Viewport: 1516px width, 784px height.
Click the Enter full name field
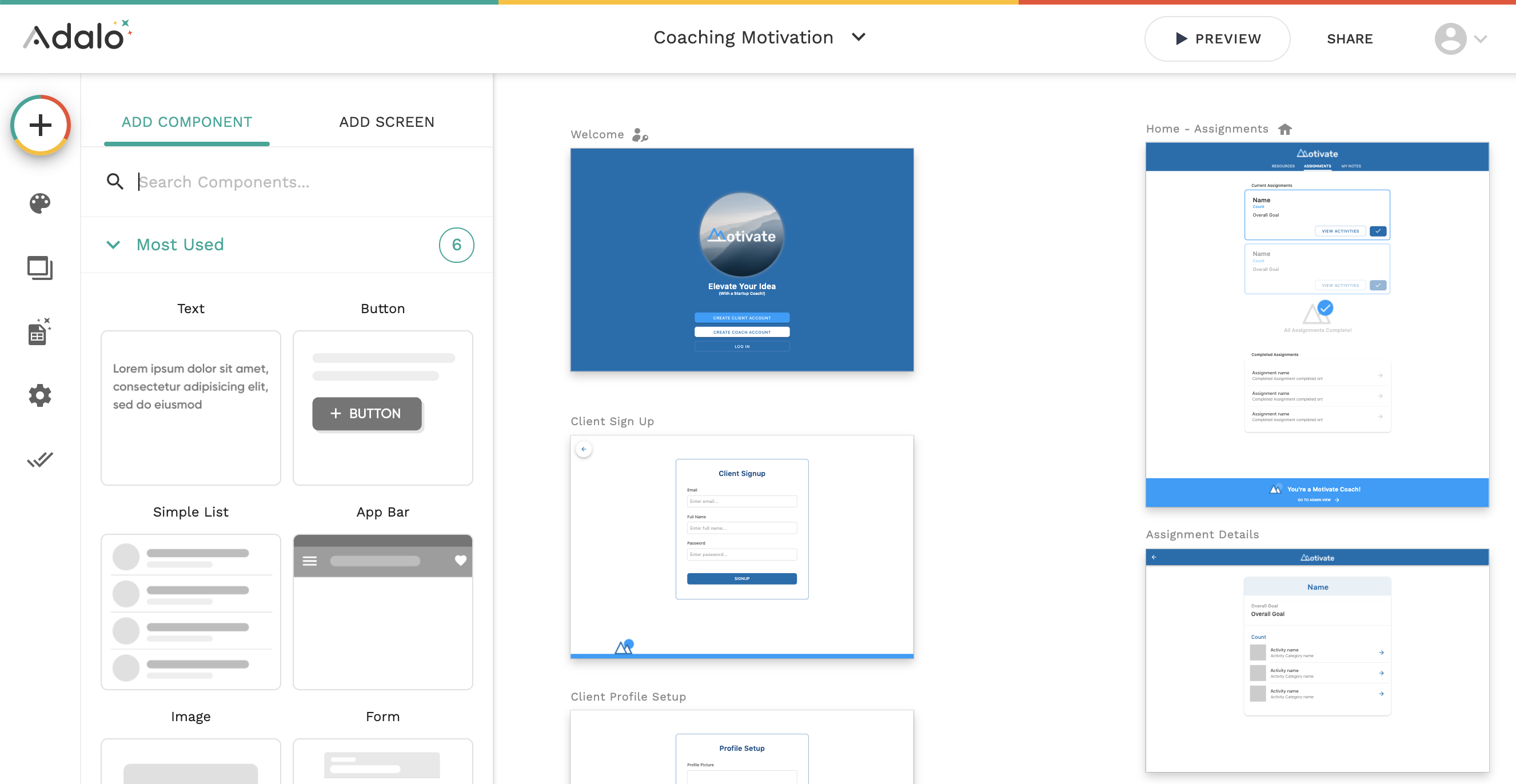coord(741,528)
